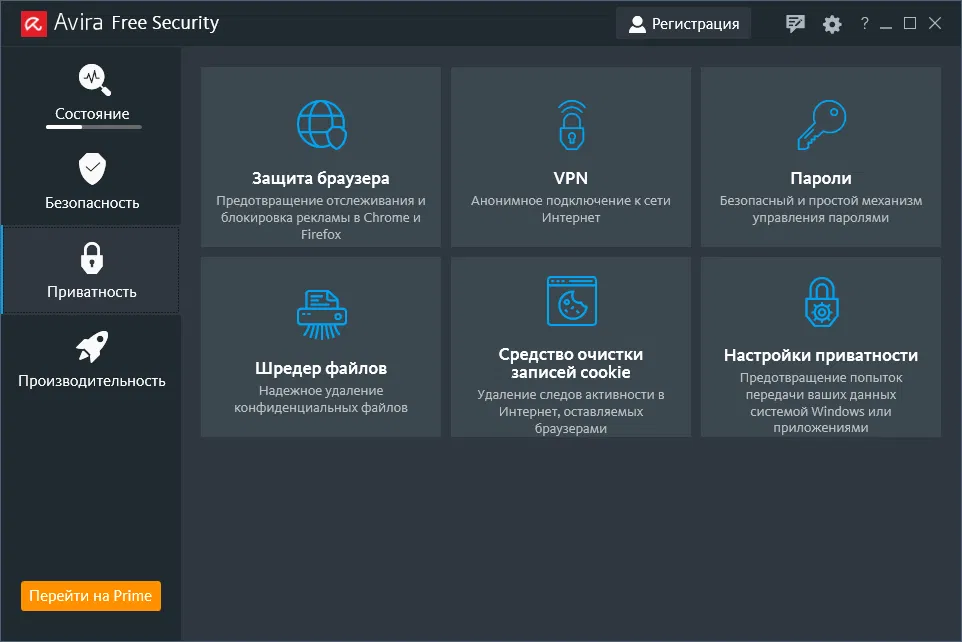This screenshot has width=962, height=642.
Task: Click the Перейти на Prime button
Action: pos(91,596)
